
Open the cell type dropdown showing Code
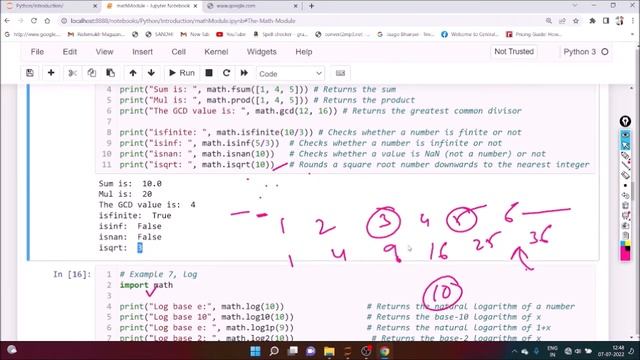coord(290,74)
